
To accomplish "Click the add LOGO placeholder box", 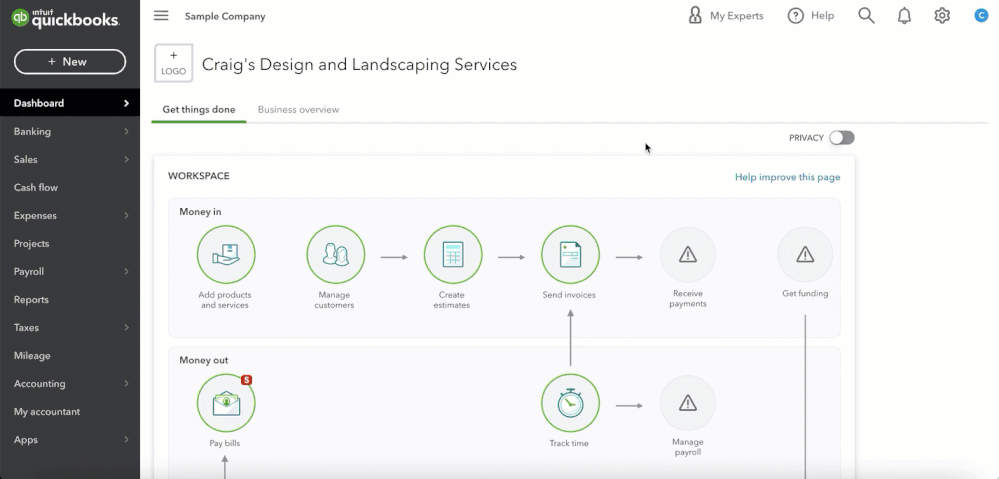I will [173, 64].
